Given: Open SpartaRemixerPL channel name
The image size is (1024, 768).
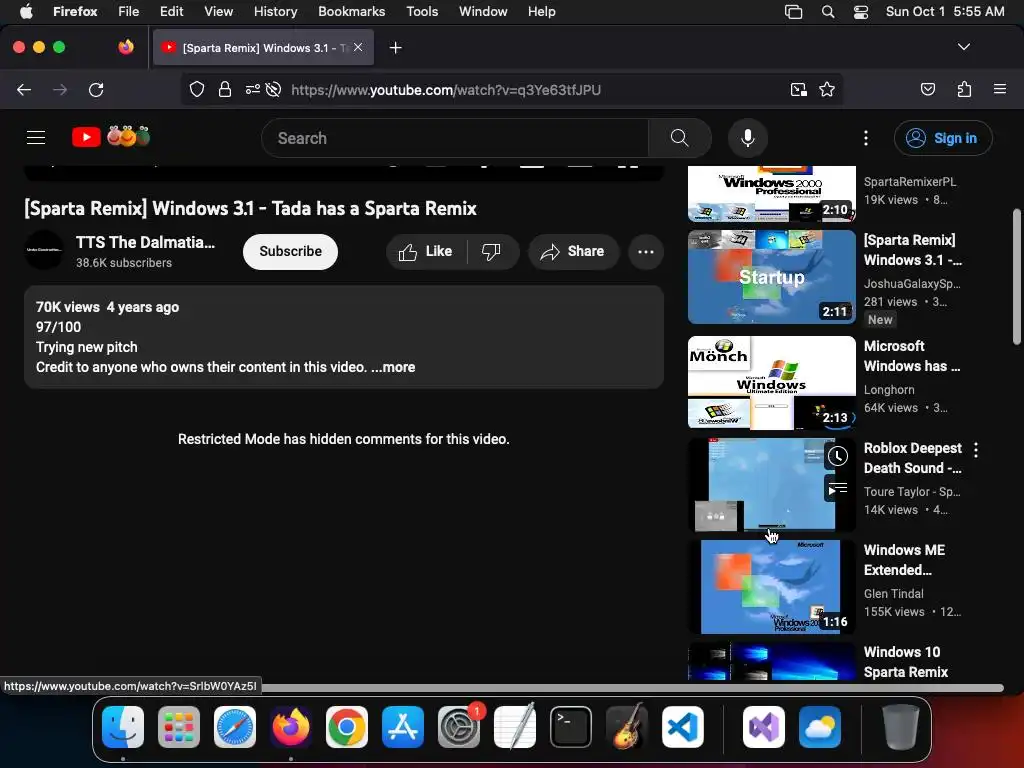Looking at the screenshot, I should pyautogui.click(x=910, y=182).
